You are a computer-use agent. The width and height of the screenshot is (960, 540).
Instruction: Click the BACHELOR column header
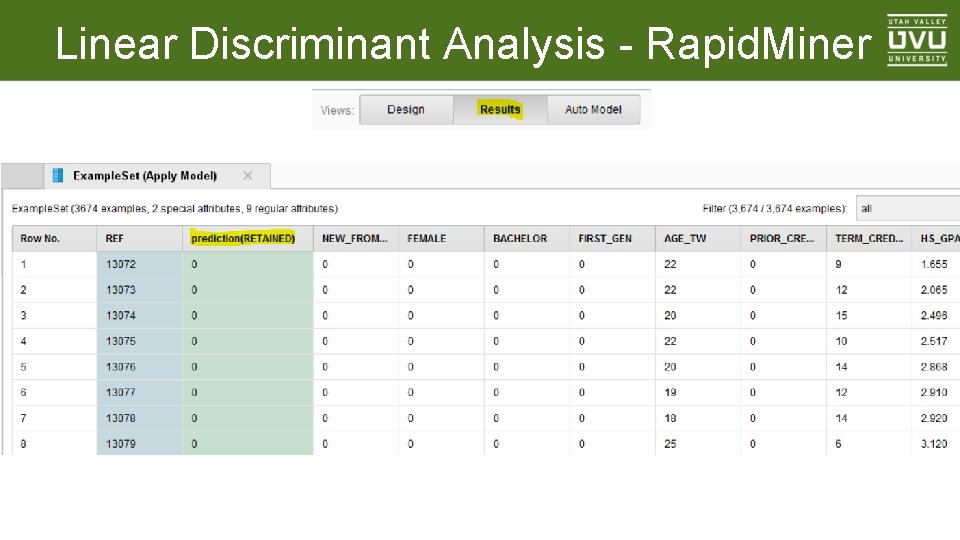[x=527, y=239]
